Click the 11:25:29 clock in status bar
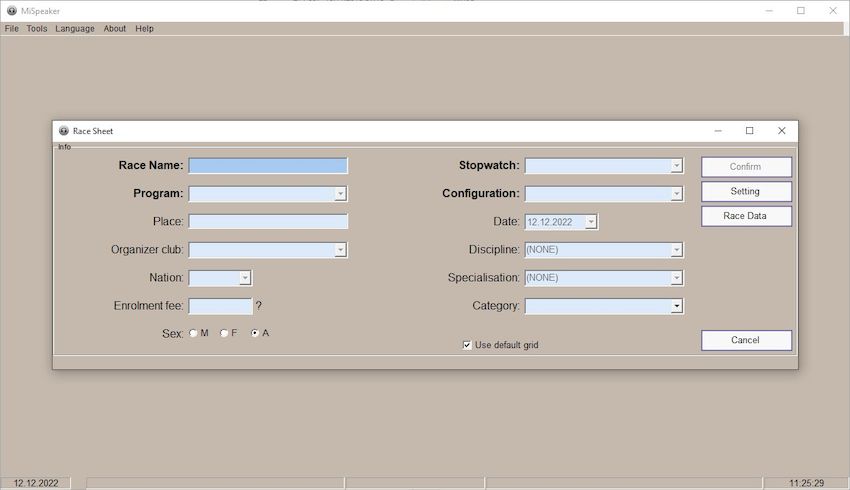The image size is (850, 490). pos(806,483)
